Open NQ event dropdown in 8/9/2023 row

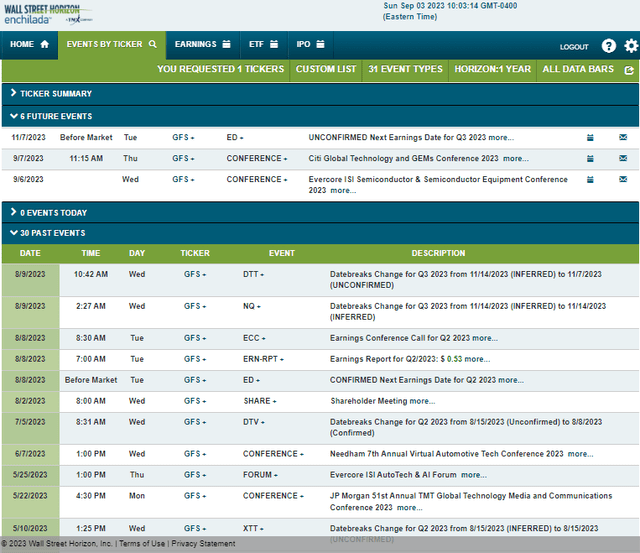pyautogui.click(x=252, y=306)
